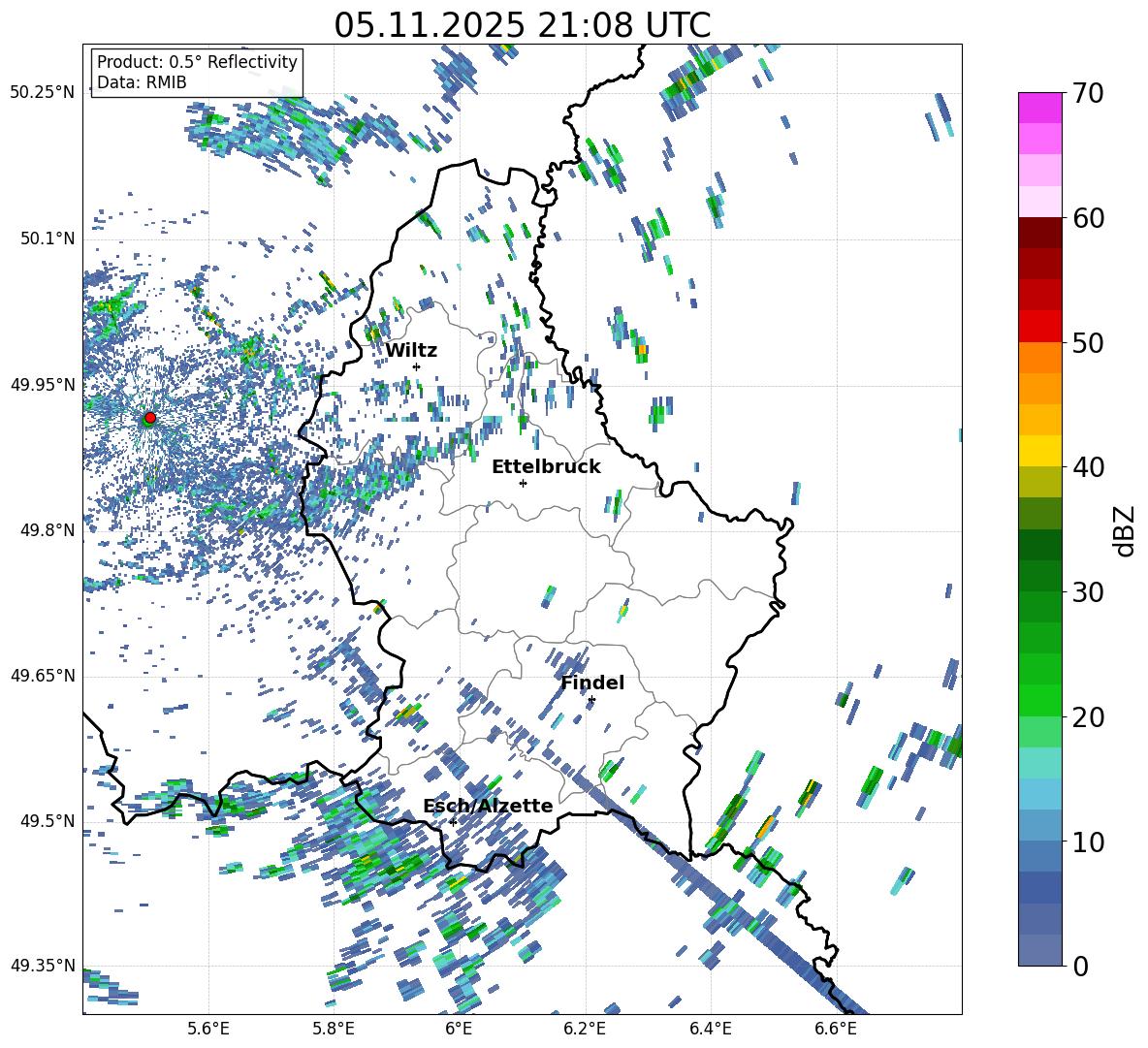Click the Esch/Alzette city label
Image resolution: width=1148 pixels, height=1048 pixels.
coord(488,806)
